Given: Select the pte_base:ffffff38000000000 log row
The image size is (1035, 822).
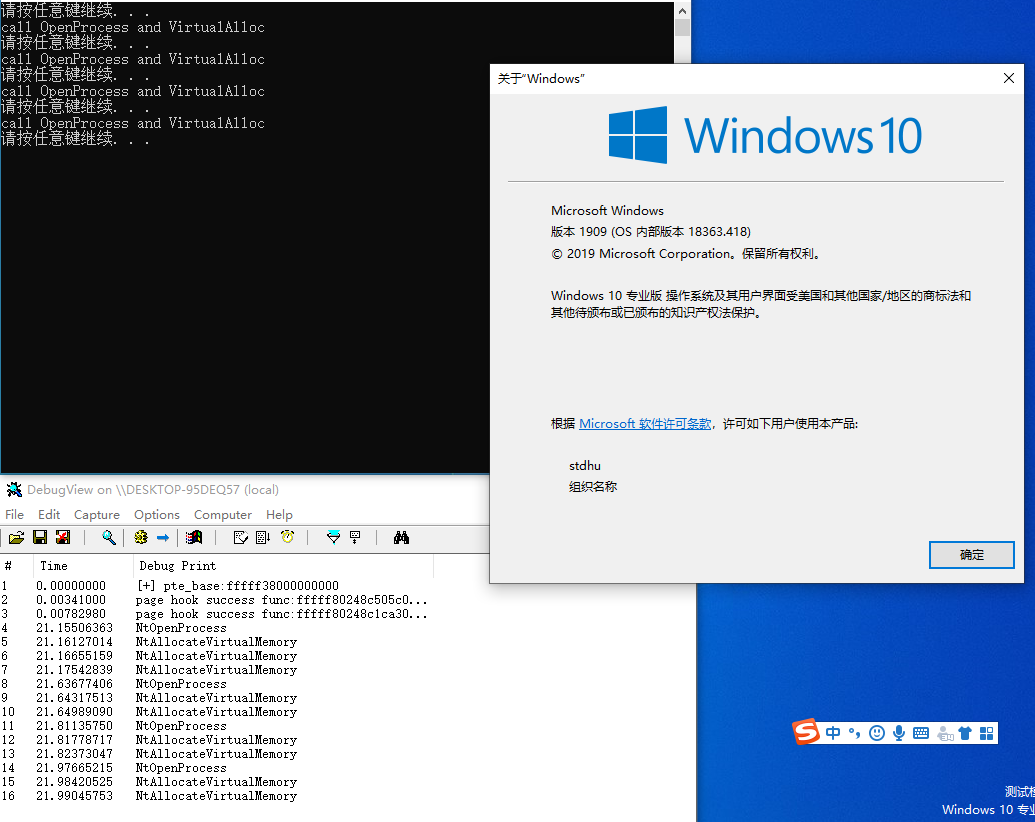Looking at the screenshot, I should pos(217,586).
